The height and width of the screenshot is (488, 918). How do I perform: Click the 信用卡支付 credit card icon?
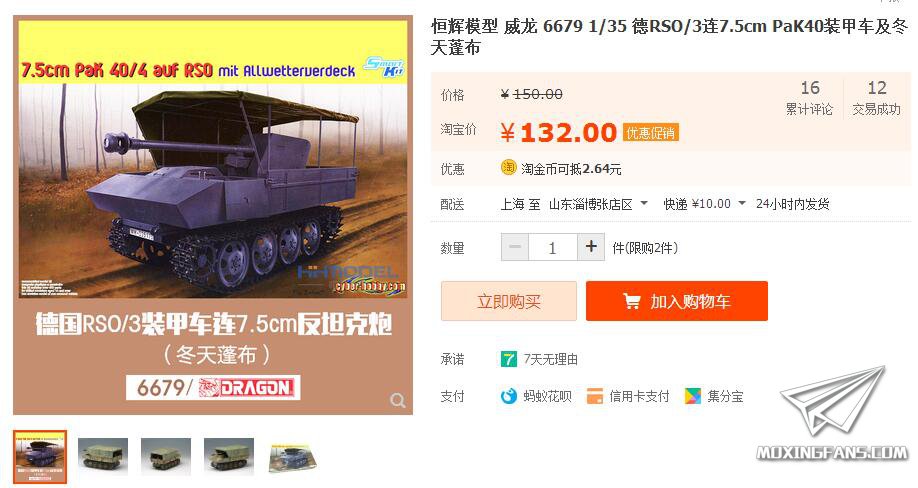click(x=595, y=396)
